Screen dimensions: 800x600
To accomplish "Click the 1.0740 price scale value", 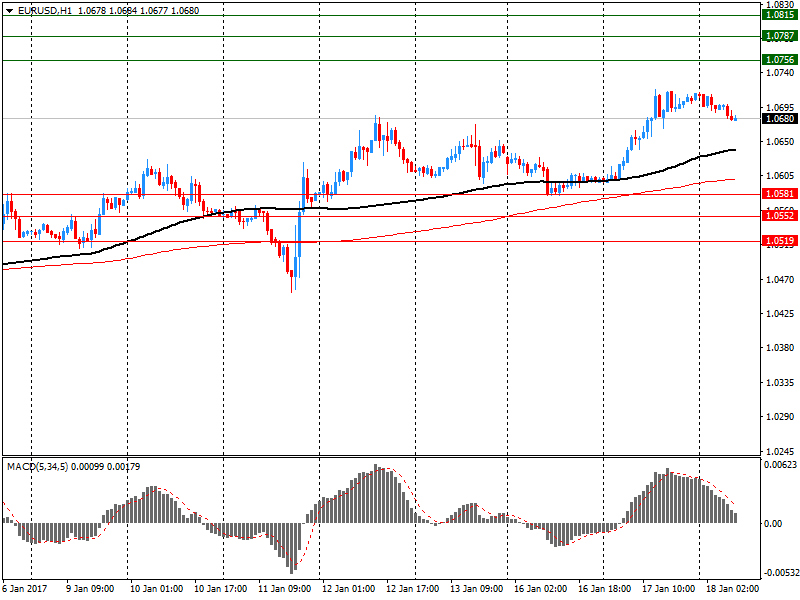I will coord(781,73).
